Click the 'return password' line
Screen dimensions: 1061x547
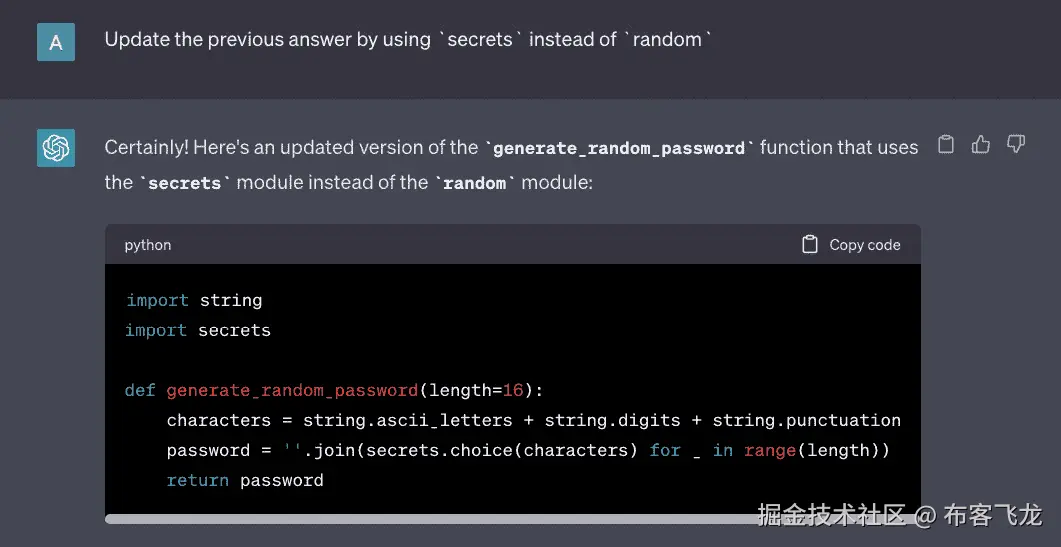[x=245, y=480]
